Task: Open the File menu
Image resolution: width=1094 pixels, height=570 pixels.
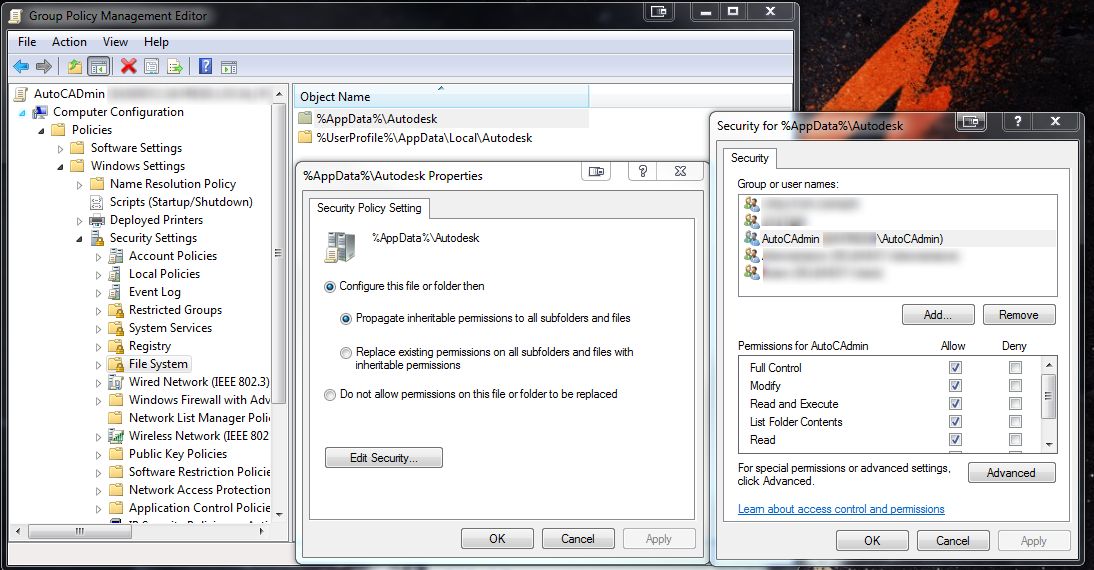Action: (27, 42)
